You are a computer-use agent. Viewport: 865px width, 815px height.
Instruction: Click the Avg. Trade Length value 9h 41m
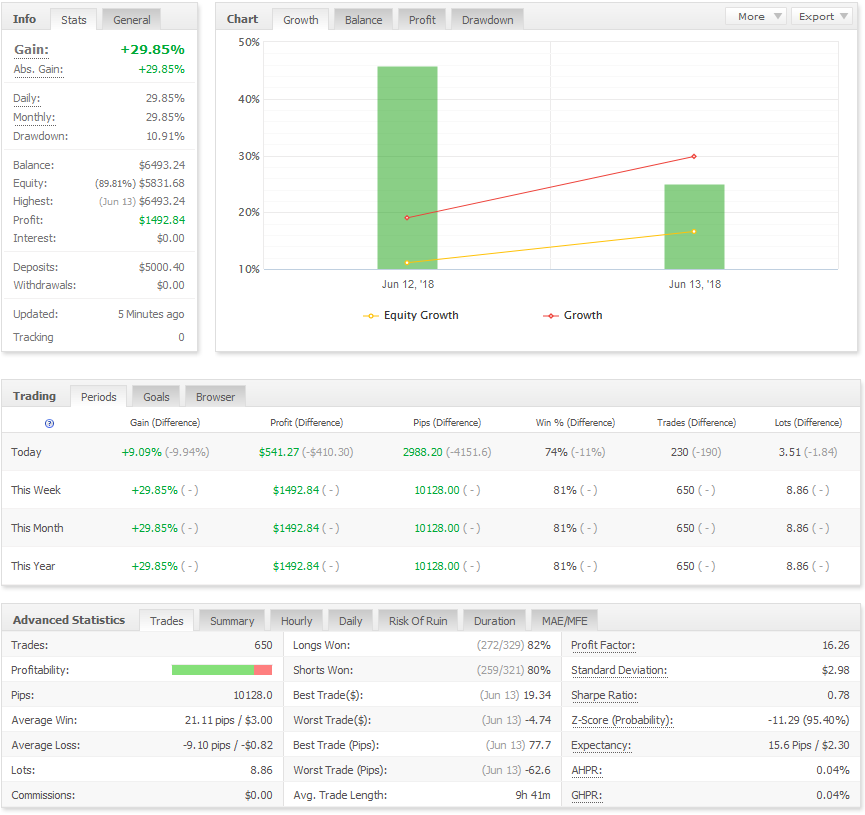(532, 795)
